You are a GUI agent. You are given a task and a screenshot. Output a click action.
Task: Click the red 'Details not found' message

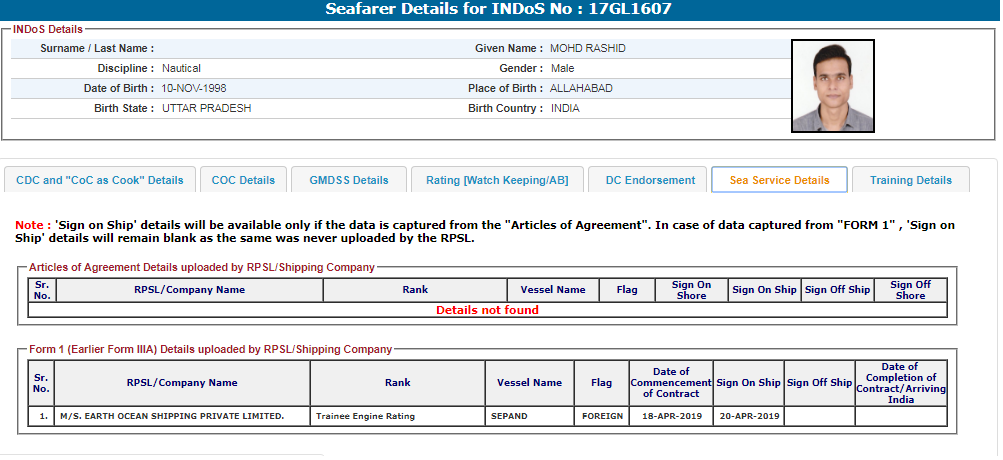tap(487, 310)
